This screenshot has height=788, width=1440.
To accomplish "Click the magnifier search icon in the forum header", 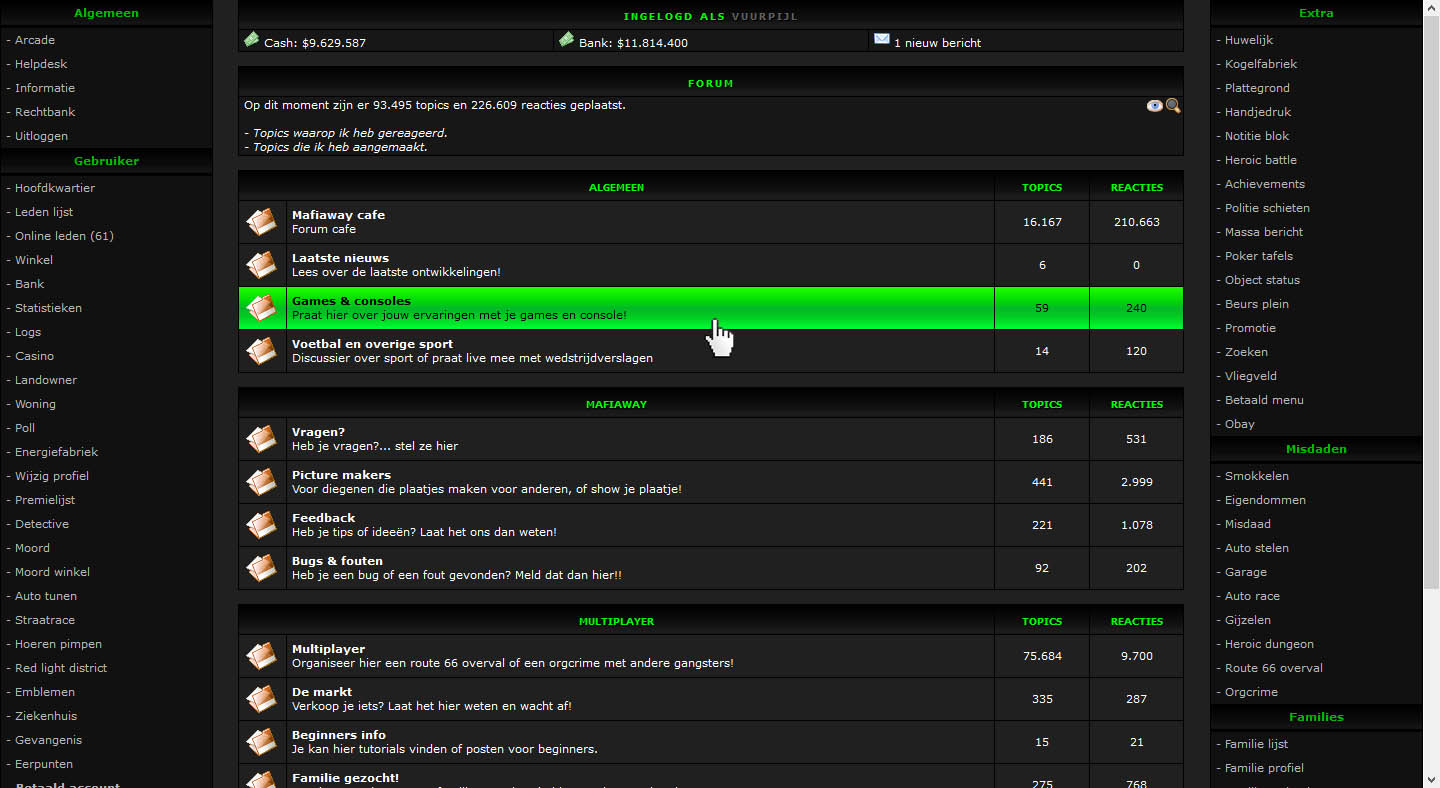I will (1173, 106).
